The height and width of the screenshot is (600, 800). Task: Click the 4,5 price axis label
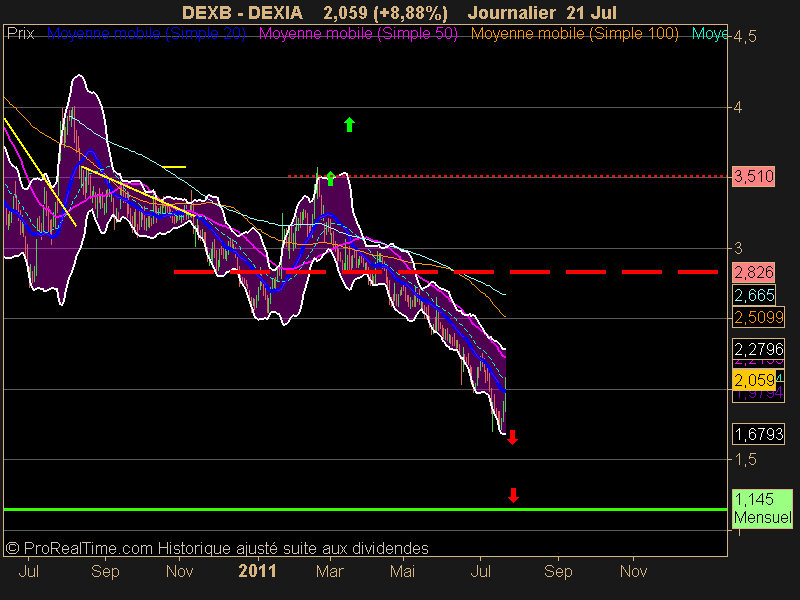pyautogui.click(x=745, y=37)
